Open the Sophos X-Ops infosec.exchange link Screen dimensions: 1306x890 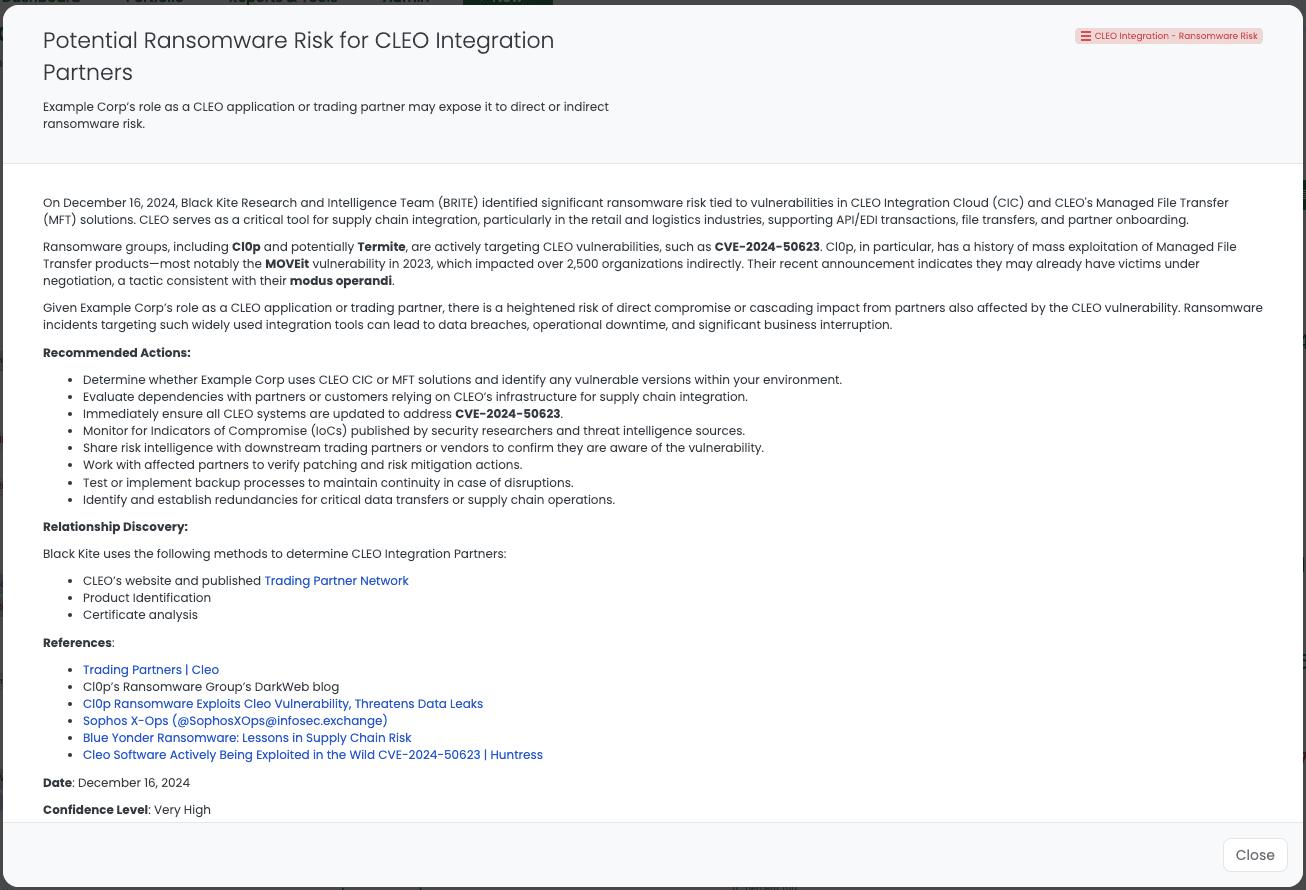[235, 720]
